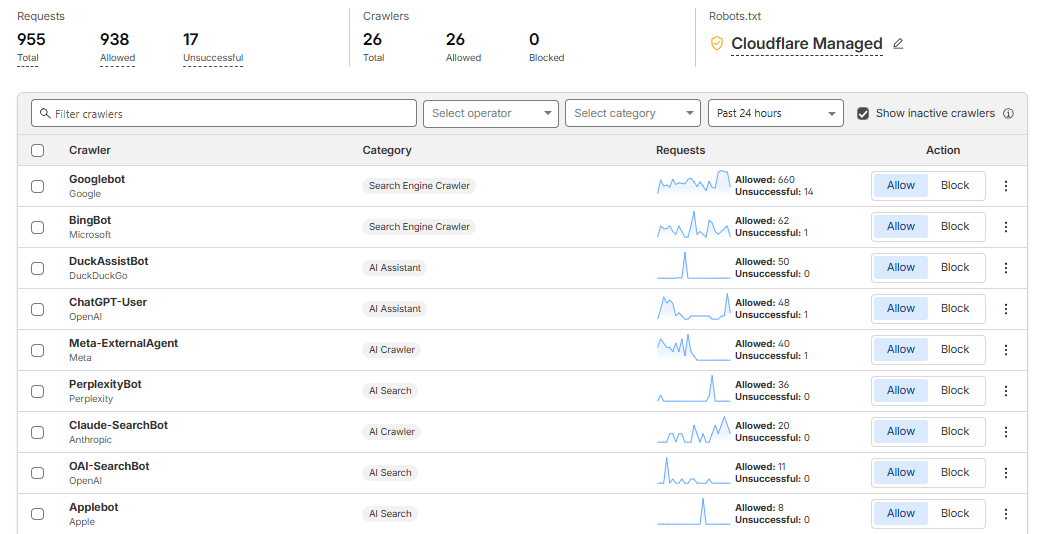Click the Search Engine Crawler tag for Googlebot
The width and height of the screenshot is (1055, 534).
coord(419,186)
